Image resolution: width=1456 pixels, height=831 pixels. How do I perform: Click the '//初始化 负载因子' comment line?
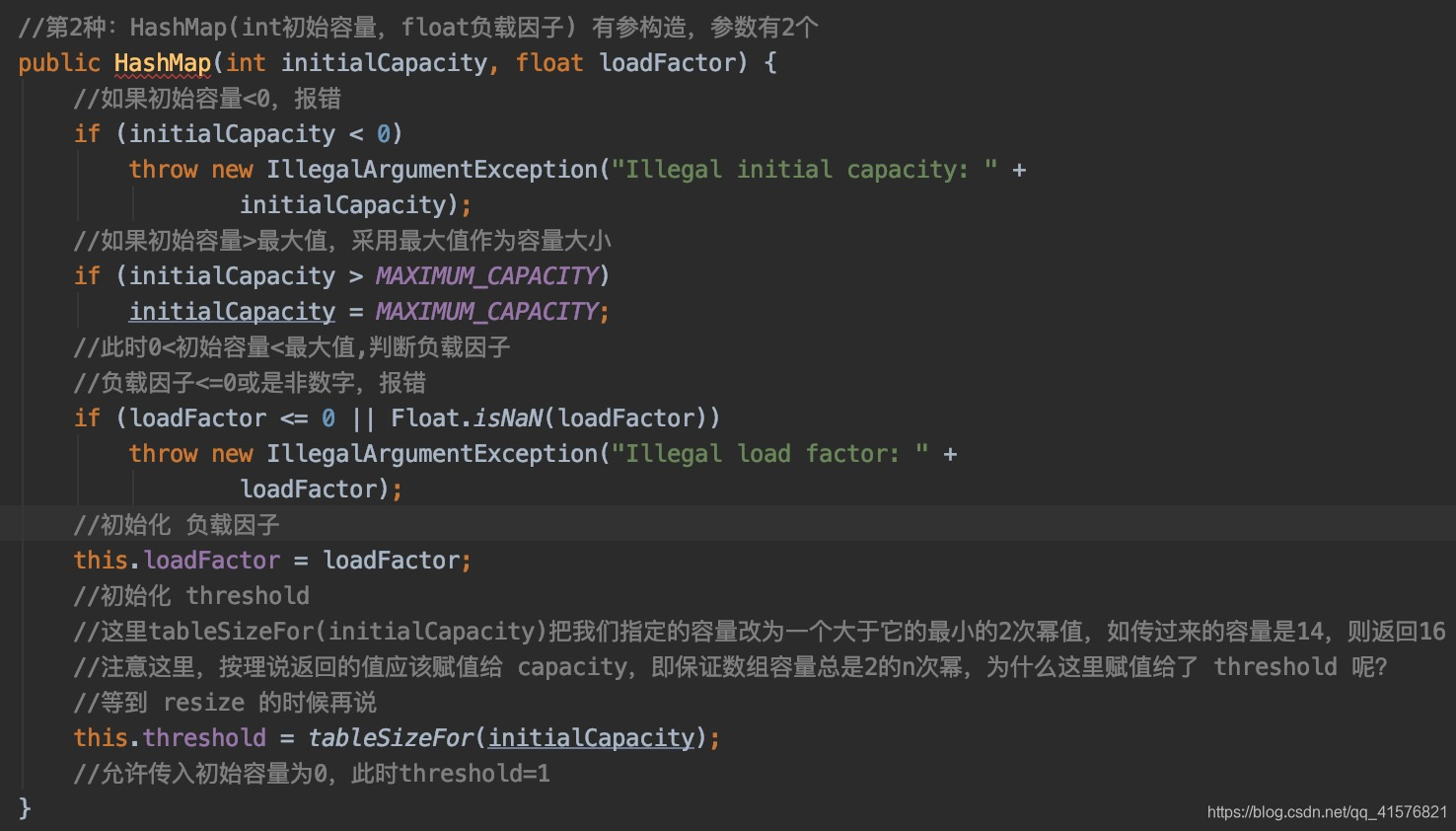click(x=177, y=525)
